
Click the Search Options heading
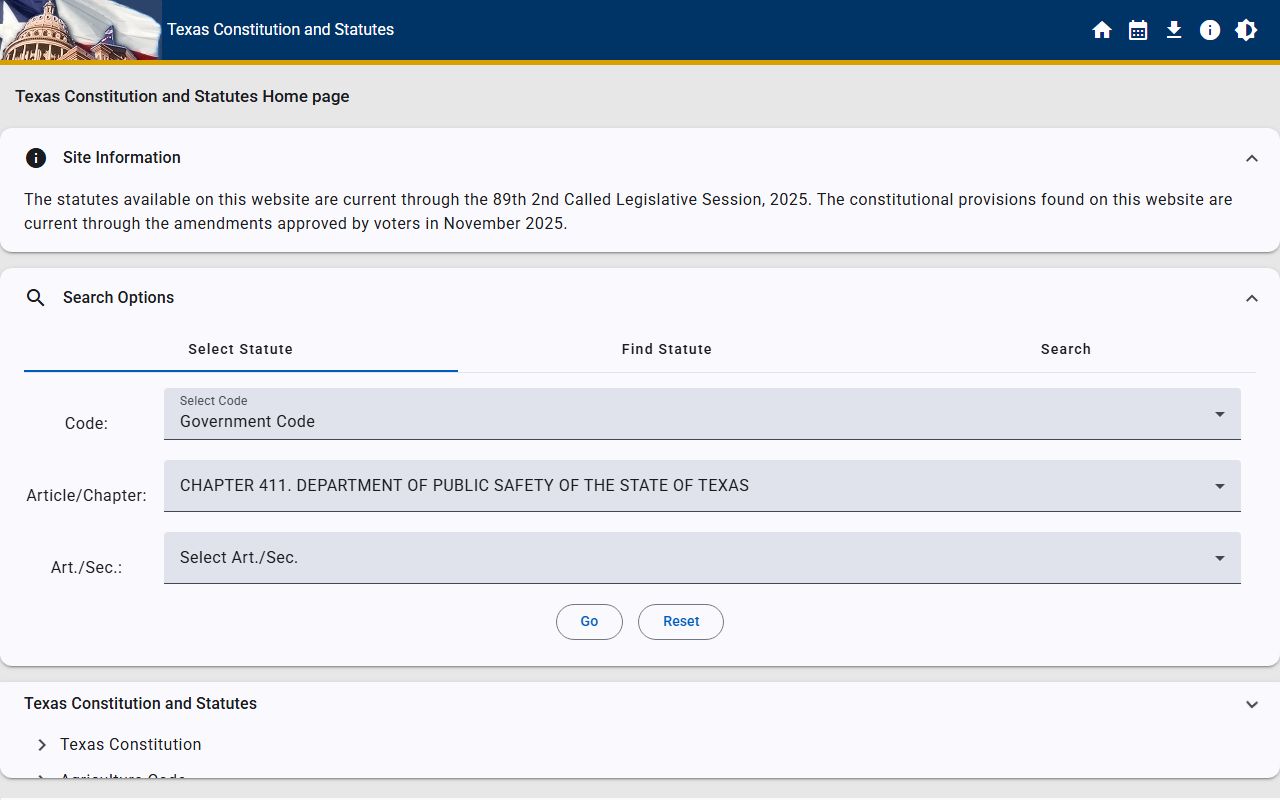(118, 298)
